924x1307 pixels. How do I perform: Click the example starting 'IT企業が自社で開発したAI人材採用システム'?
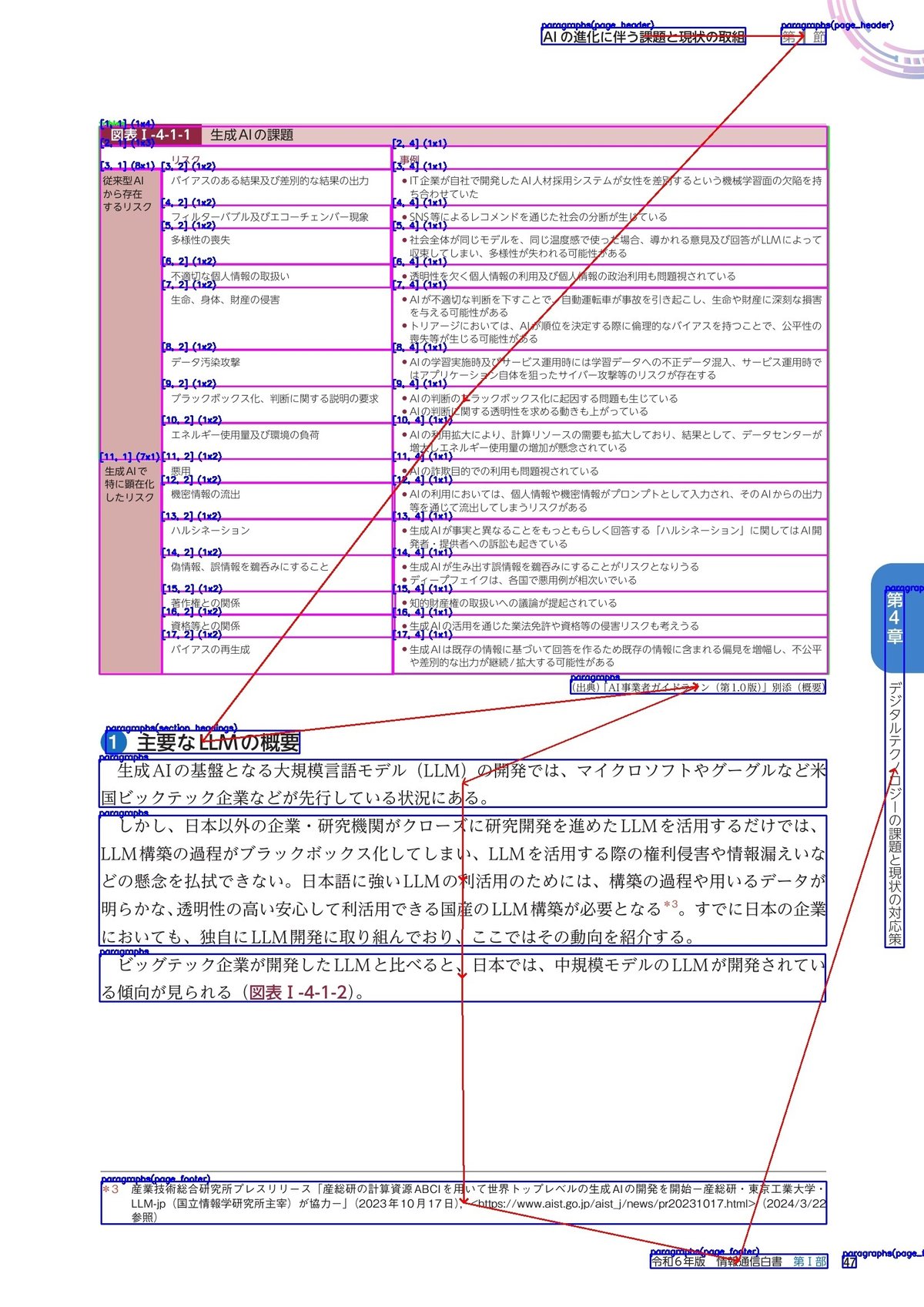click(x=611, y=187)
